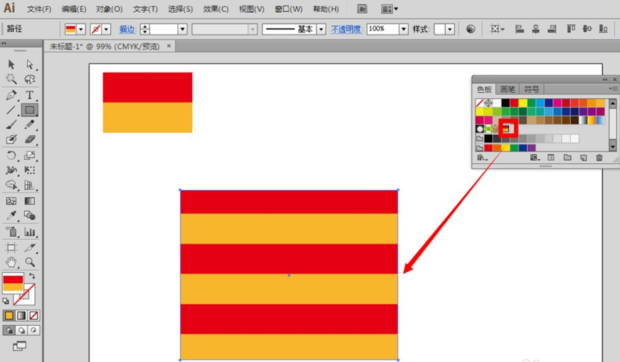Select the Mesh tool
The height and width of the screenshot is (362, 620).
coord(11,201)
